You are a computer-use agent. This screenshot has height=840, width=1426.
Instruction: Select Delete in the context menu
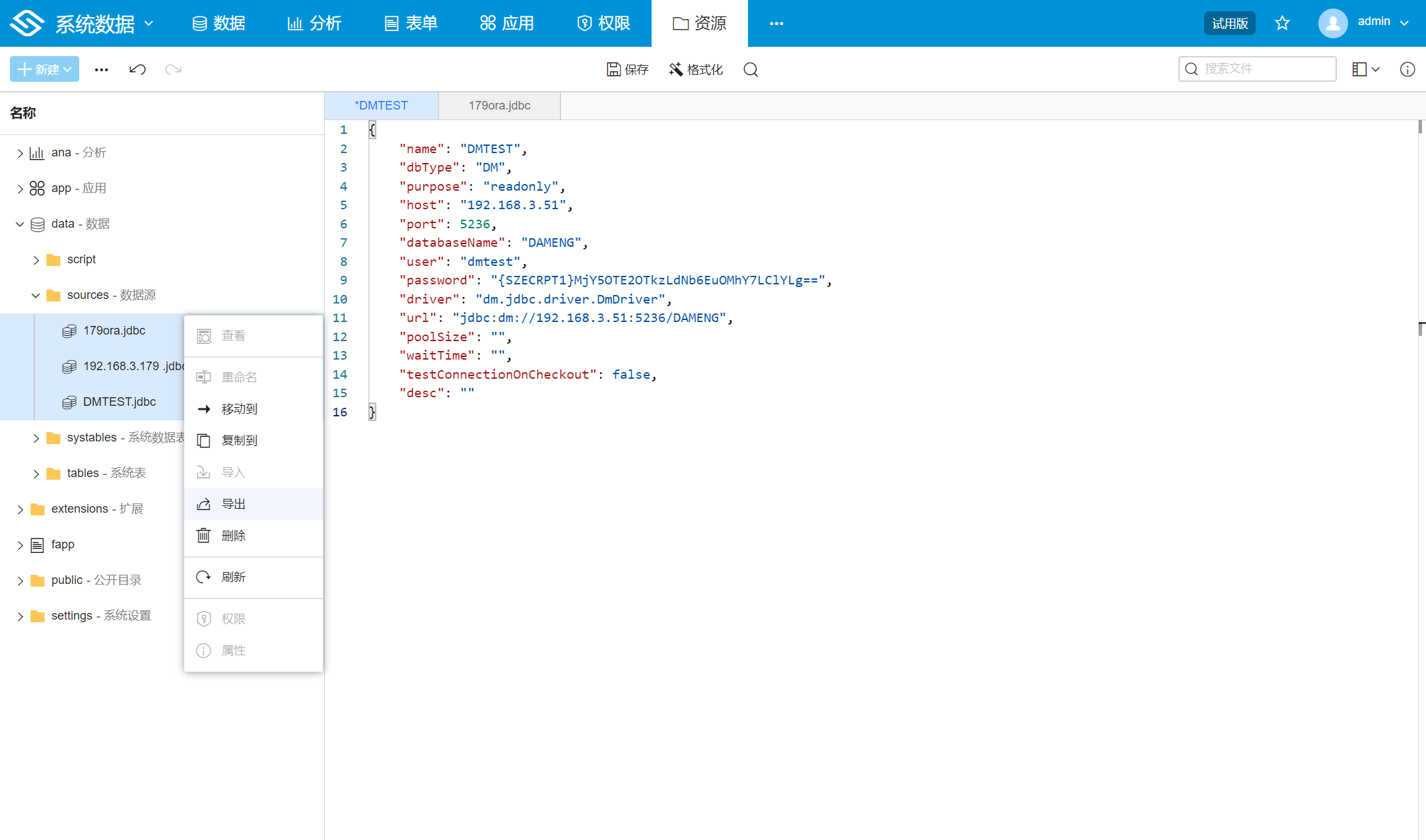[x=234, y=536]
